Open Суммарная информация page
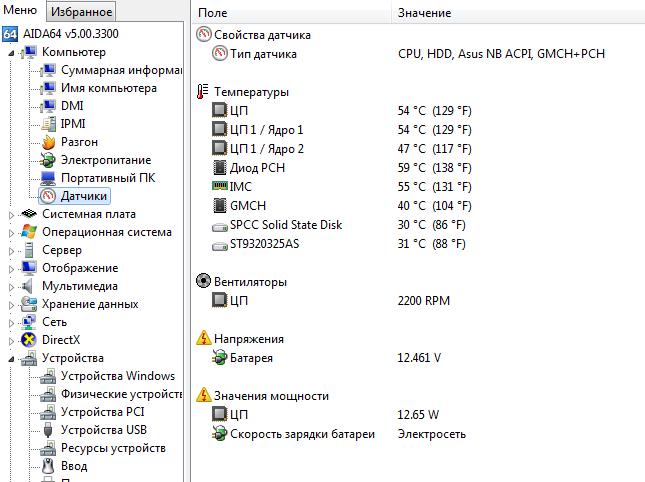 click(x=121, y=70)
